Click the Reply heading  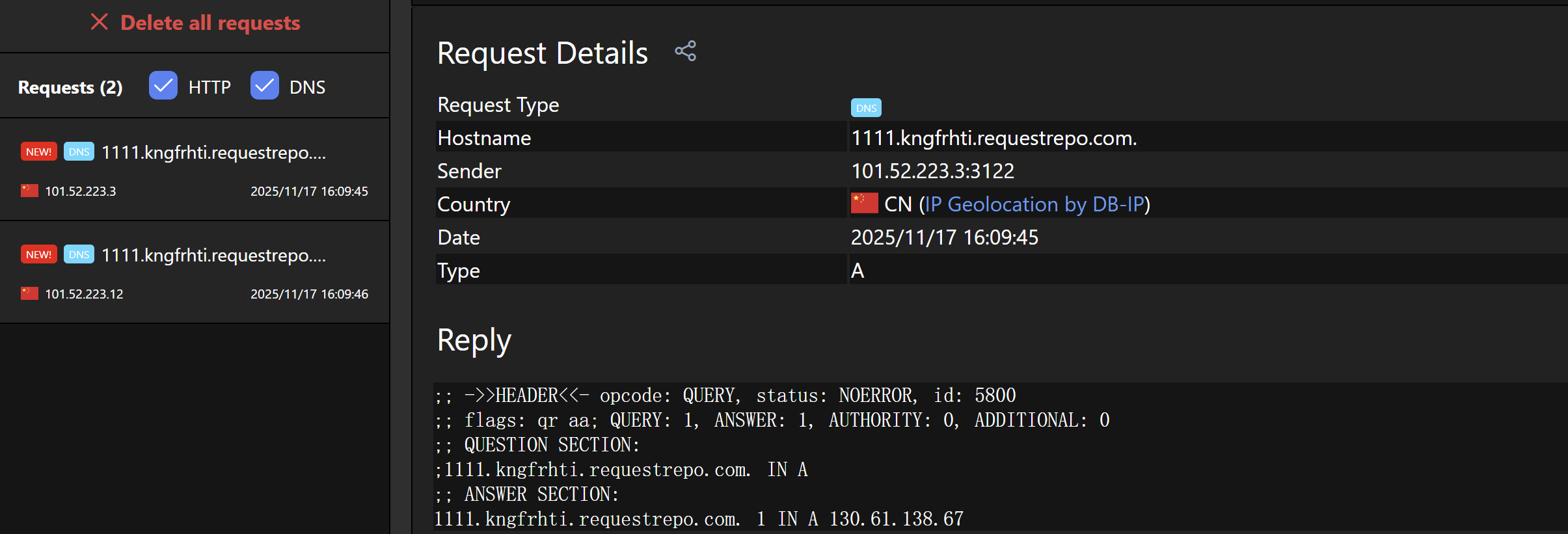(474, 341)
